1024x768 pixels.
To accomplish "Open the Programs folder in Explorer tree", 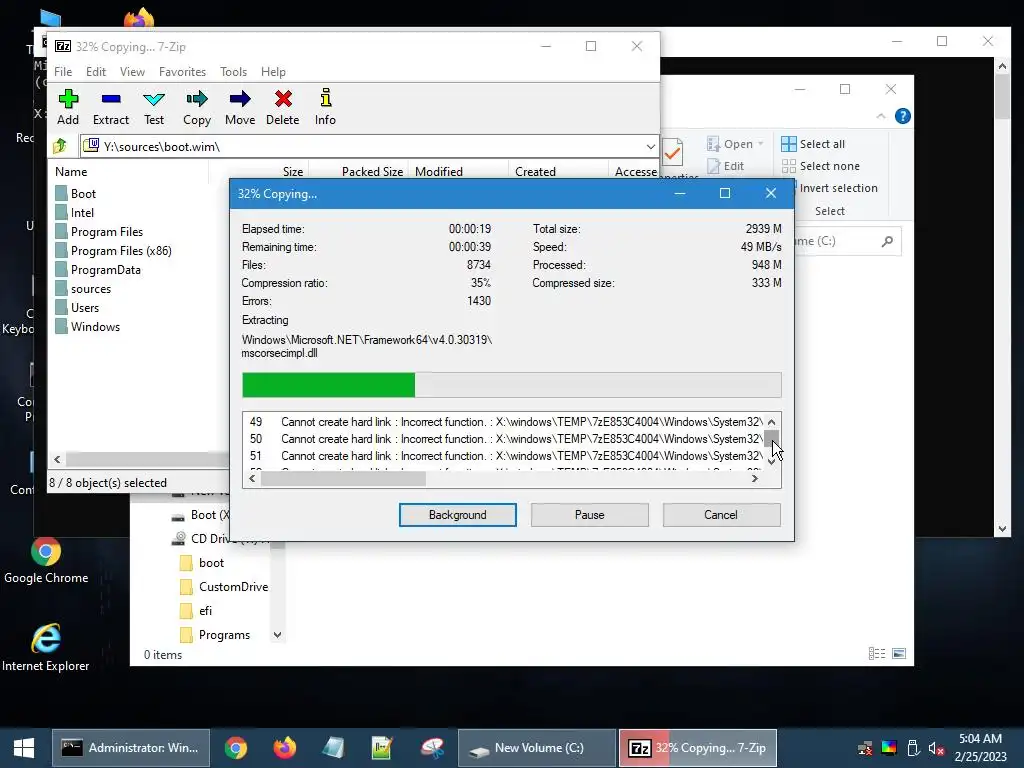I will 216,635.
